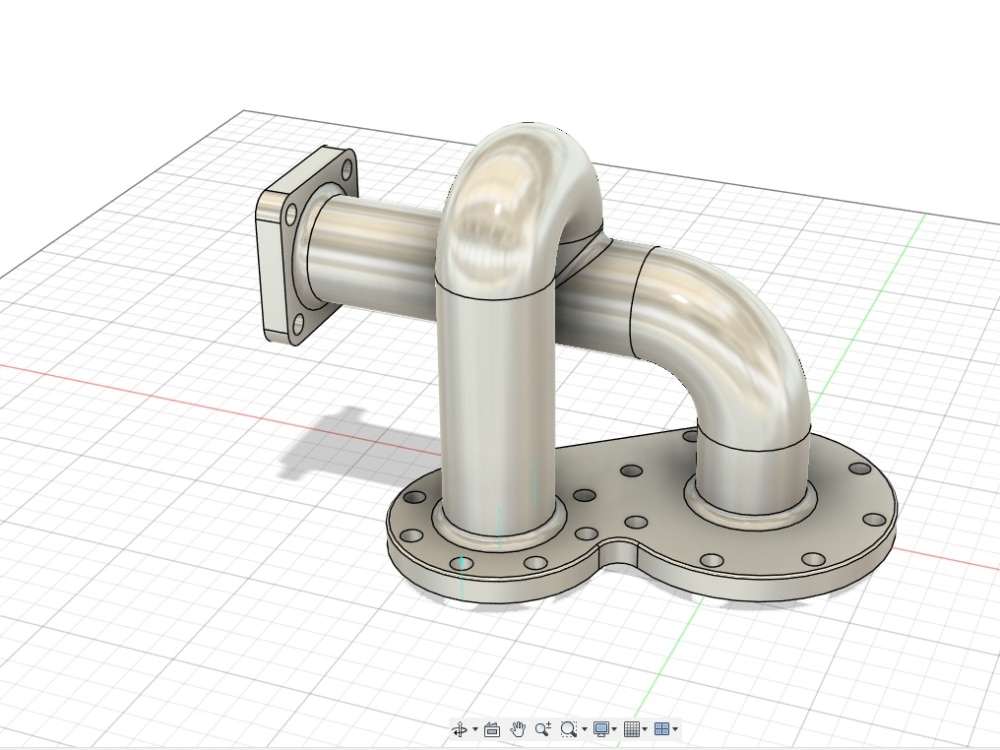Viewport: 1000px width, 750px height.
Task: Click the Viewports layout icon
Action: click(662, 729)
